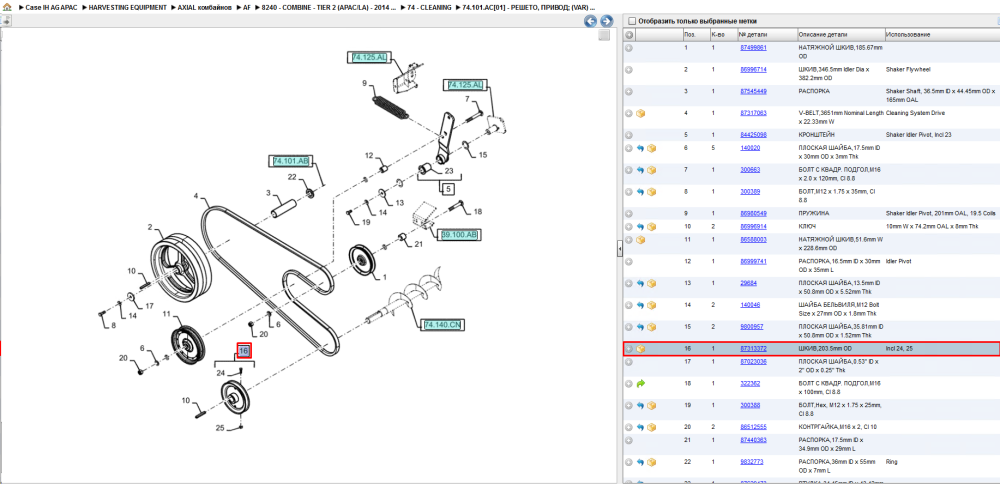Open '8240 - COMBINE - TIER 2' breadcrumb
The image size is (1000, 484).
[x=328, y=7]
